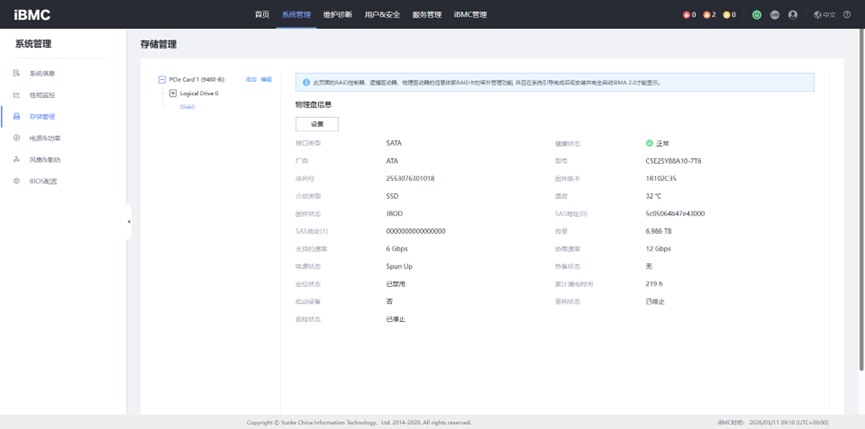Collapse the left sidebar with the arrow handle

[128, 221]
